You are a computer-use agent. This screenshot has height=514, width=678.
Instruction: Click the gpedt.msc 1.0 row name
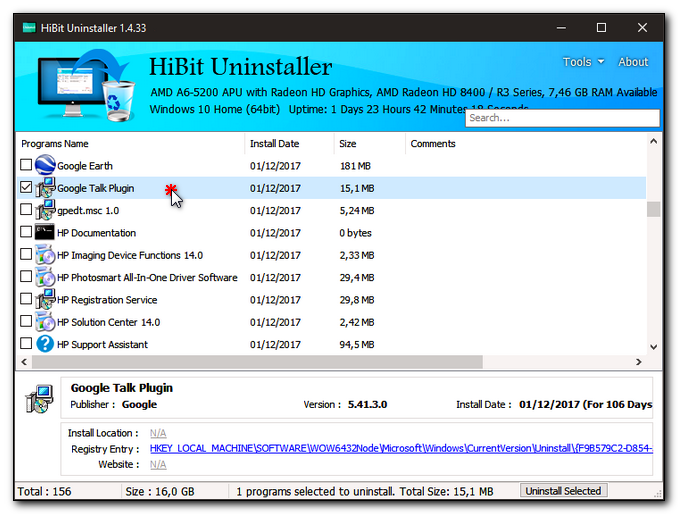click(88, 211)
